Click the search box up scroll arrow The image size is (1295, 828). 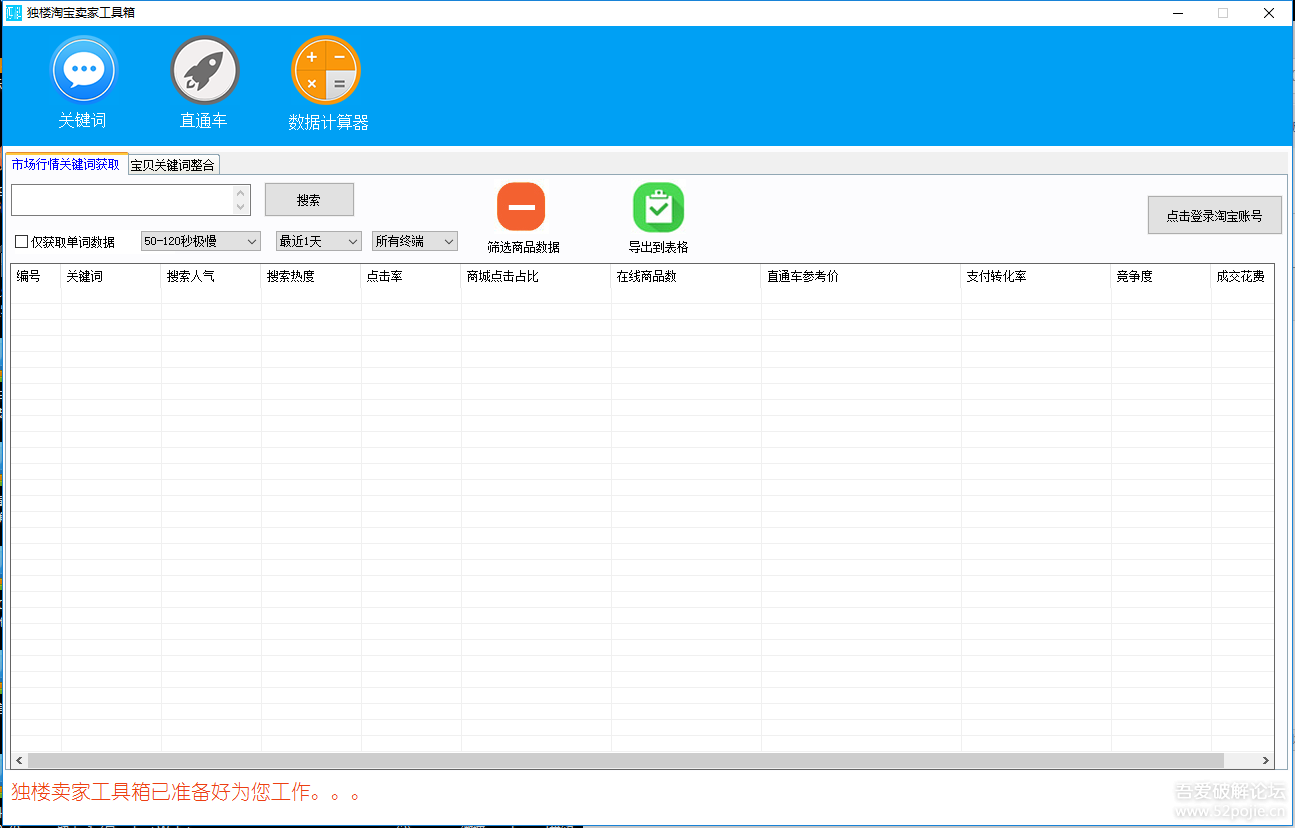[240, 192]
